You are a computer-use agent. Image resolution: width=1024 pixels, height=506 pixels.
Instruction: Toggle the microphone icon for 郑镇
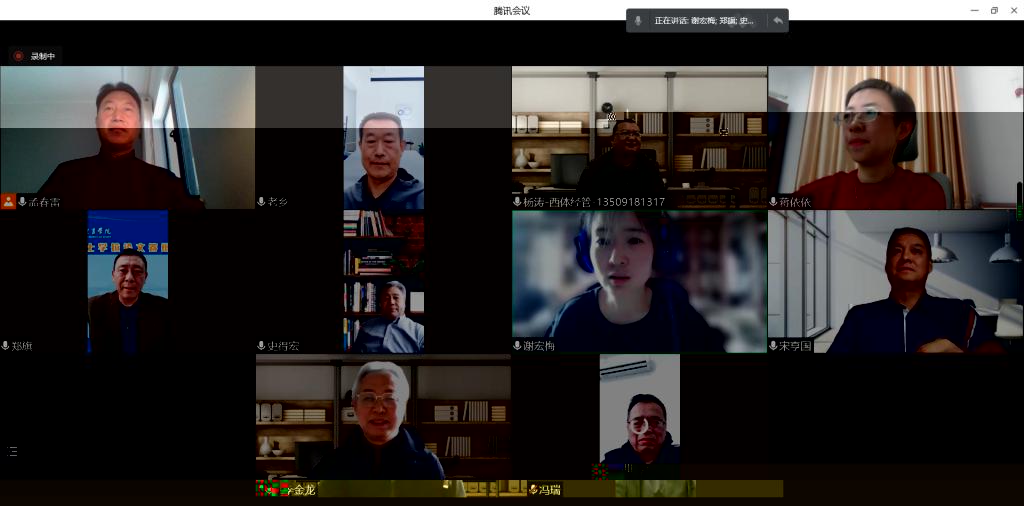point(6,346)
